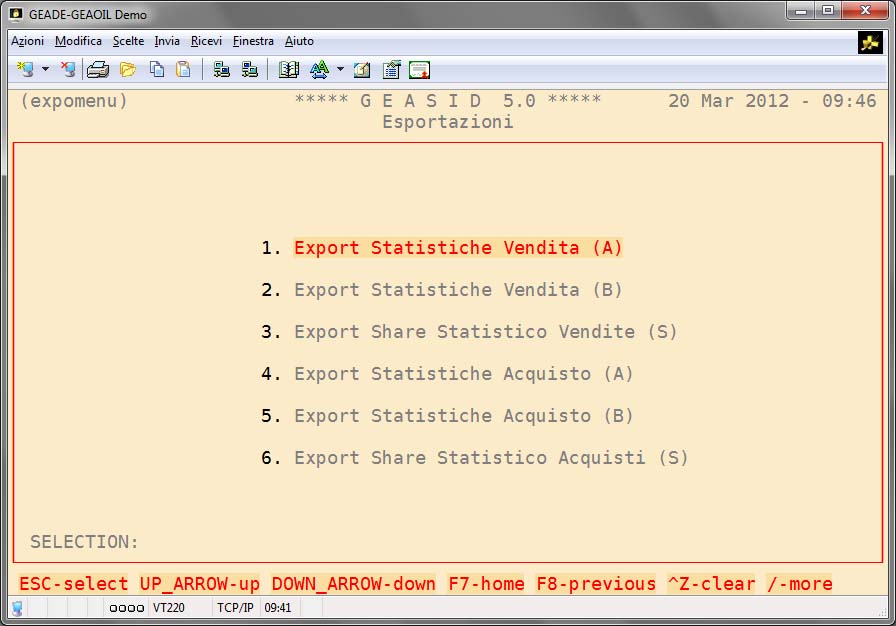Open the Finestra menu
Image resolution: width=896 pixels, height=626 pixels.
253,41
